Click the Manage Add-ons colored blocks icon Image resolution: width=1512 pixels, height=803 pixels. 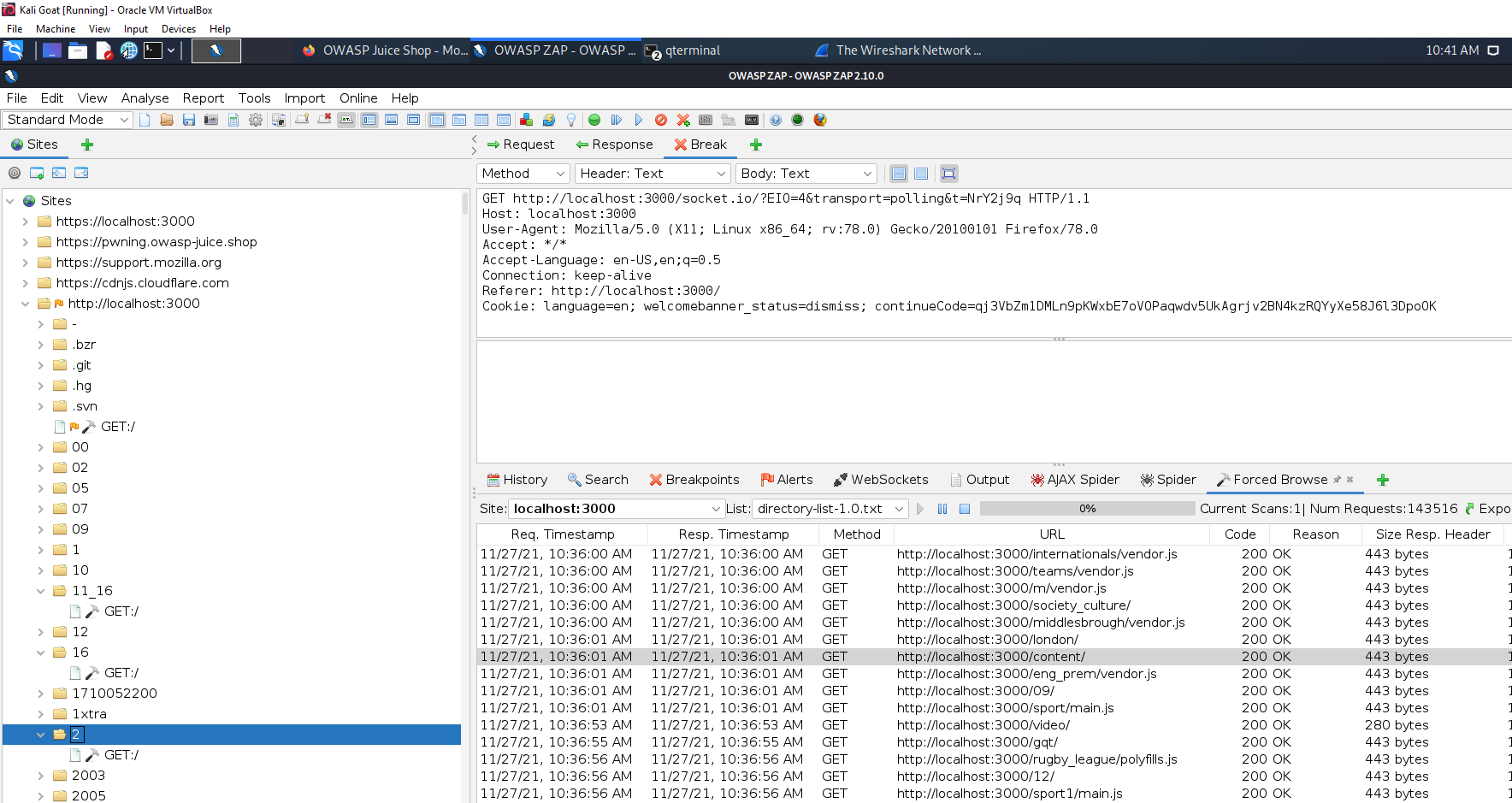(x=526, y=120)
